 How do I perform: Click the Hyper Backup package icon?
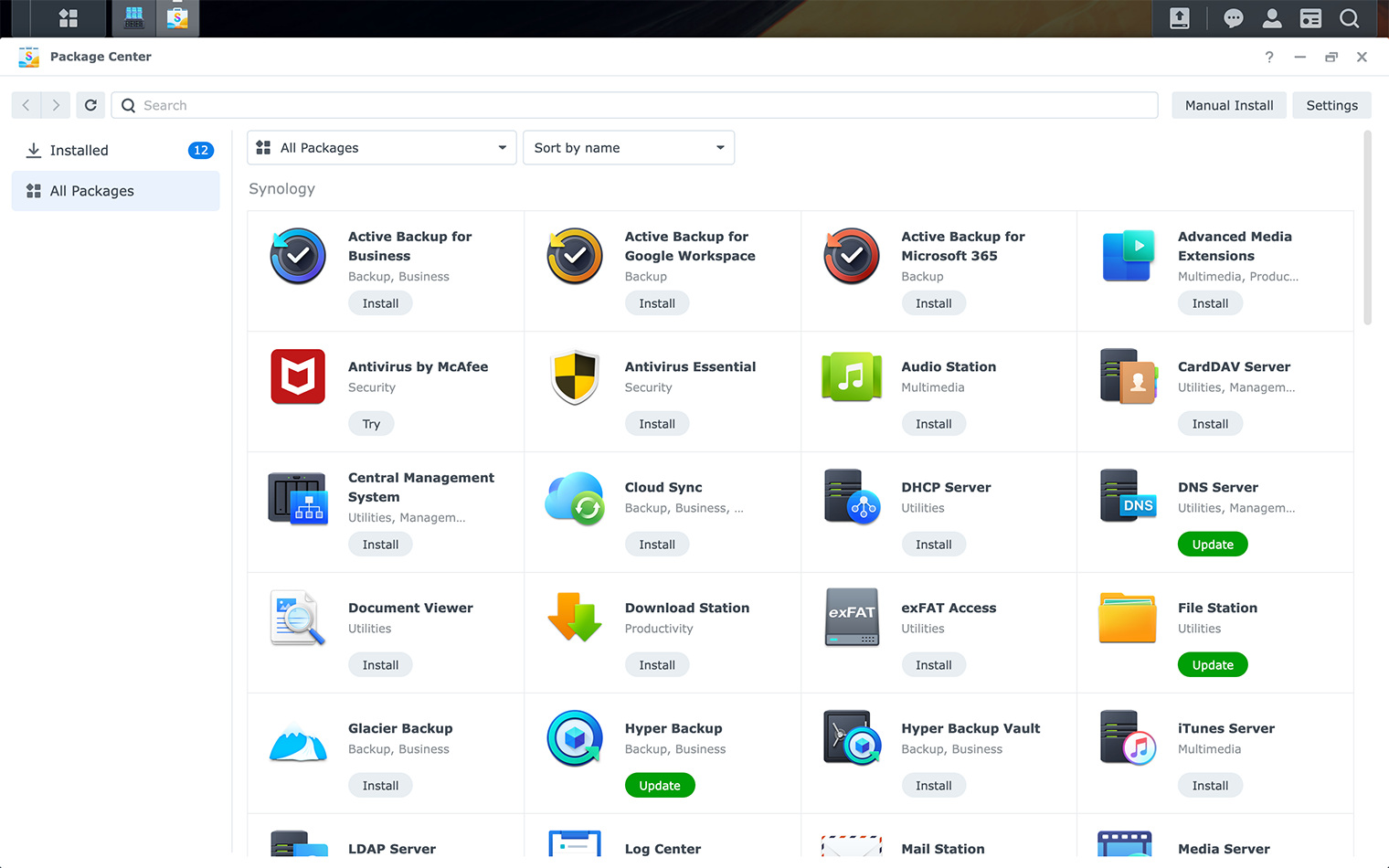click(x=575, y=737)
